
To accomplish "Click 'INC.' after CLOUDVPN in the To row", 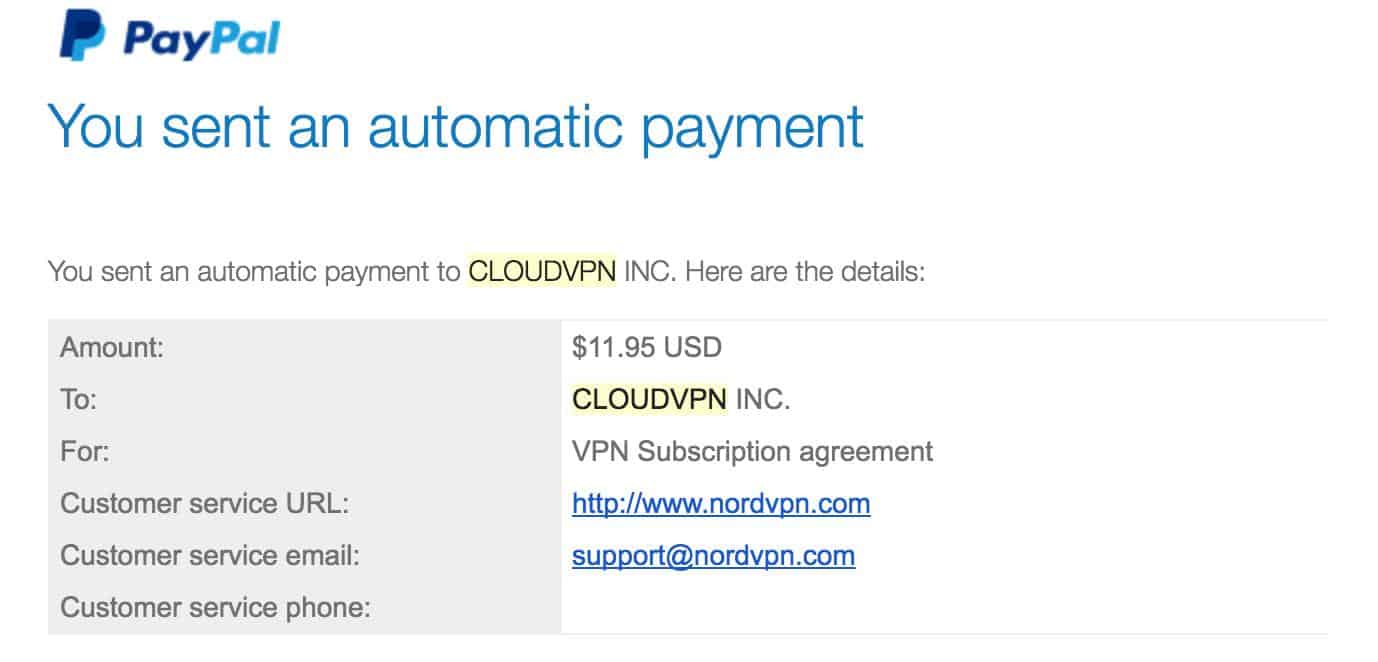I will 763,399.
